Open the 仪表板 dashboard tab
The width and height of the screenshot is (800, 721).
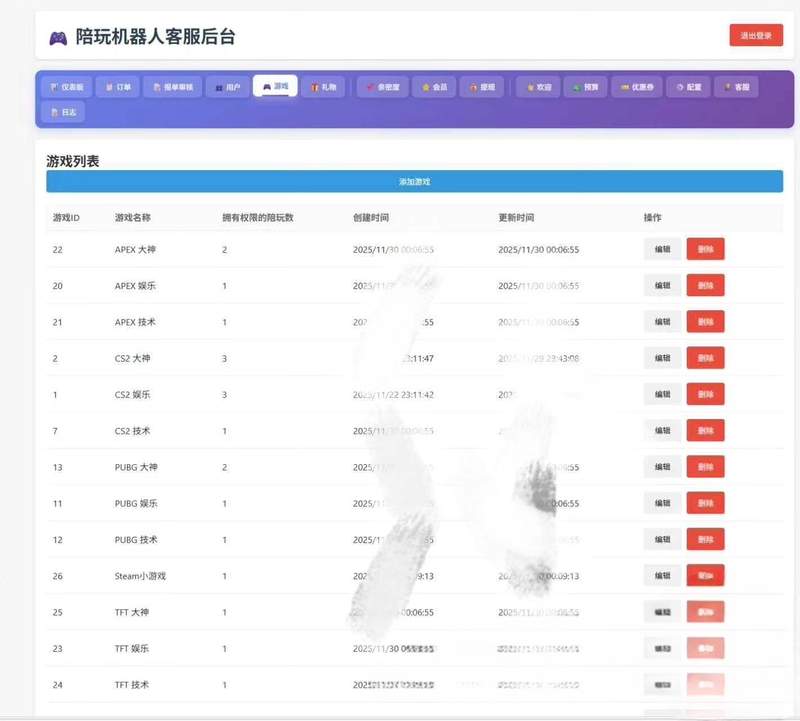[66, 87]
